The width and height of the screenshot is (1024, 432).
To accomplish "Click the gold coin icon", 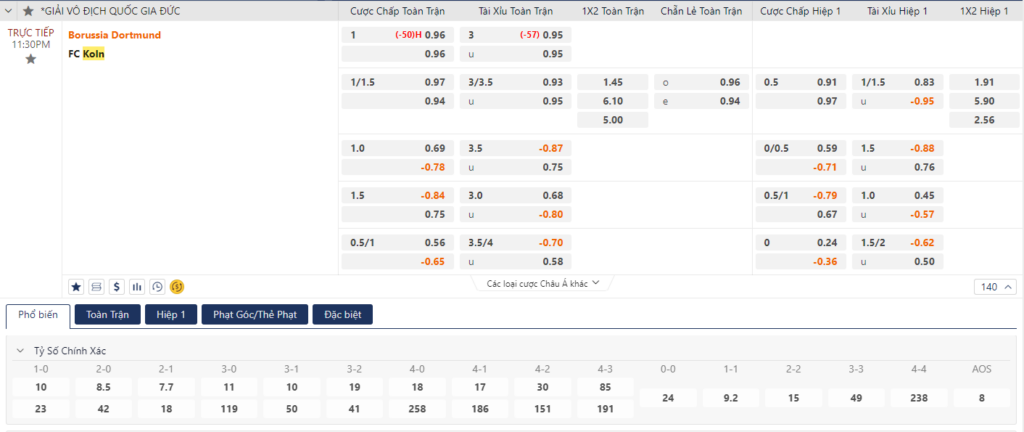I will 177,286.
